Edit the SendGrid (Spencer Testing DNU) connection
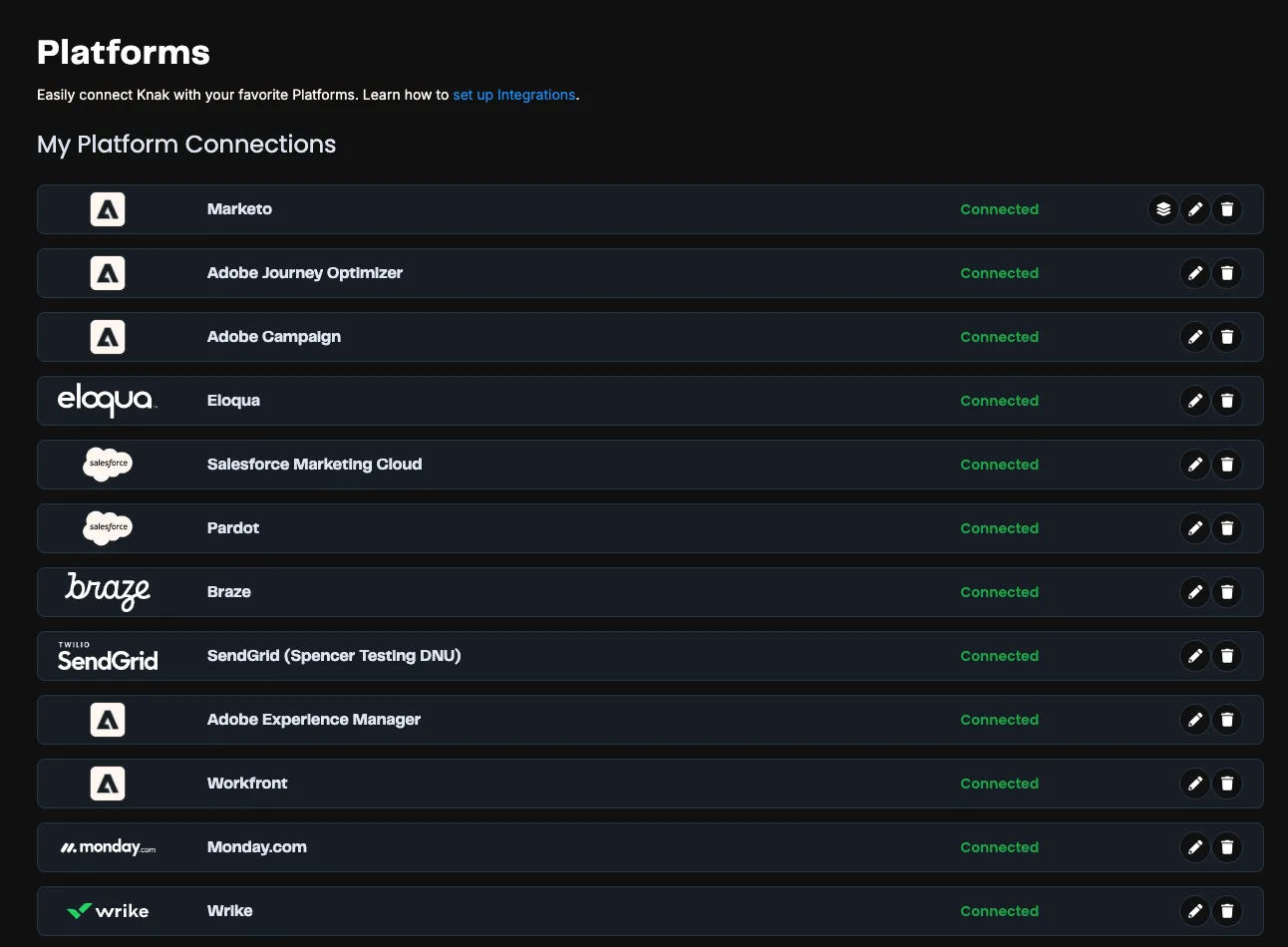Viewport: 1288px width, 947px height. 1195,655
